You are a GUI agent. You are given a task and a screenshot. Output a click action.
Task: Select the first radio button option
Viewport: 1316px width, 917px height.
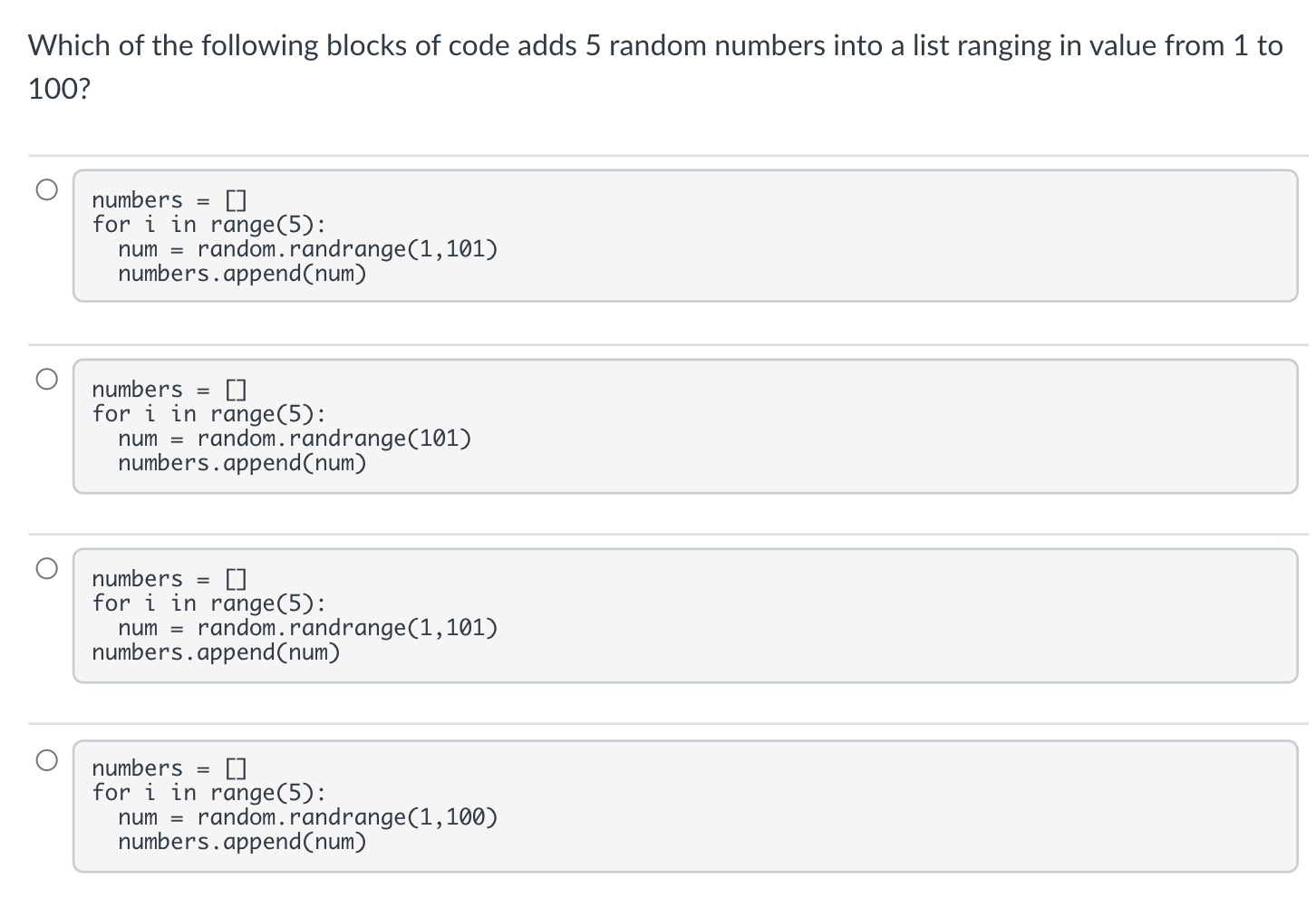coord(48,188)
